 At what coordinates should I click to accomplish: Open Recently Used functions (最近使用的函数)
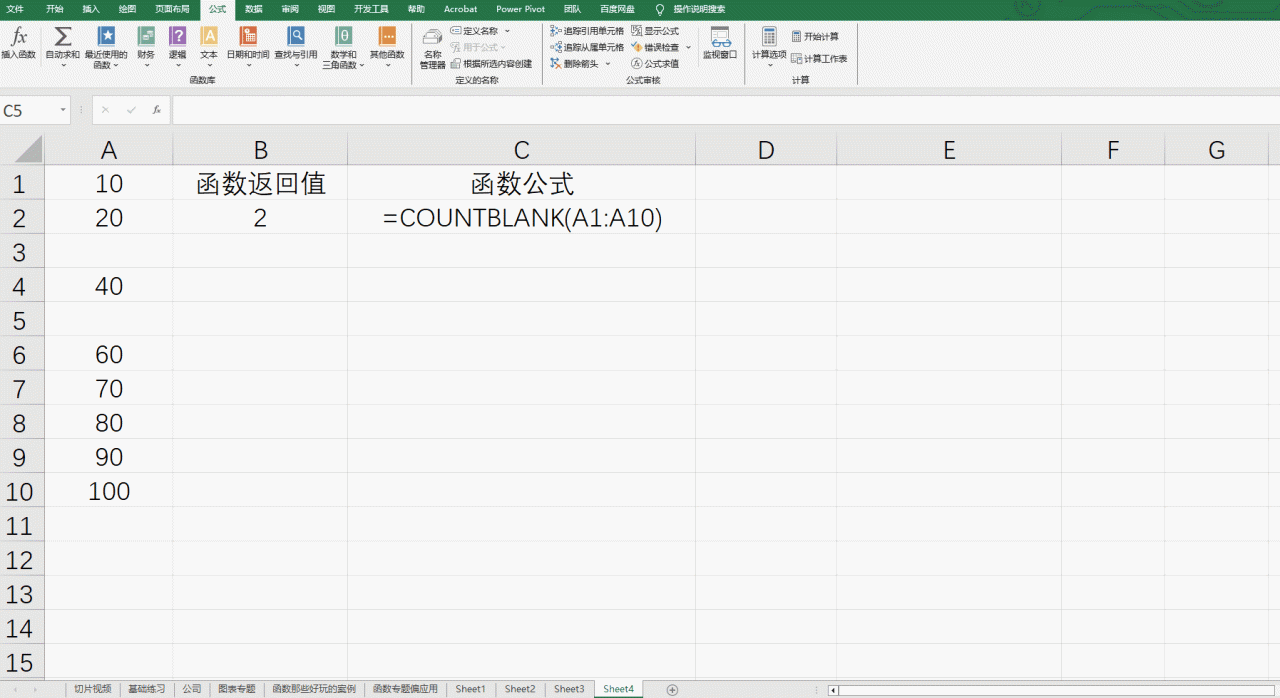106,47
